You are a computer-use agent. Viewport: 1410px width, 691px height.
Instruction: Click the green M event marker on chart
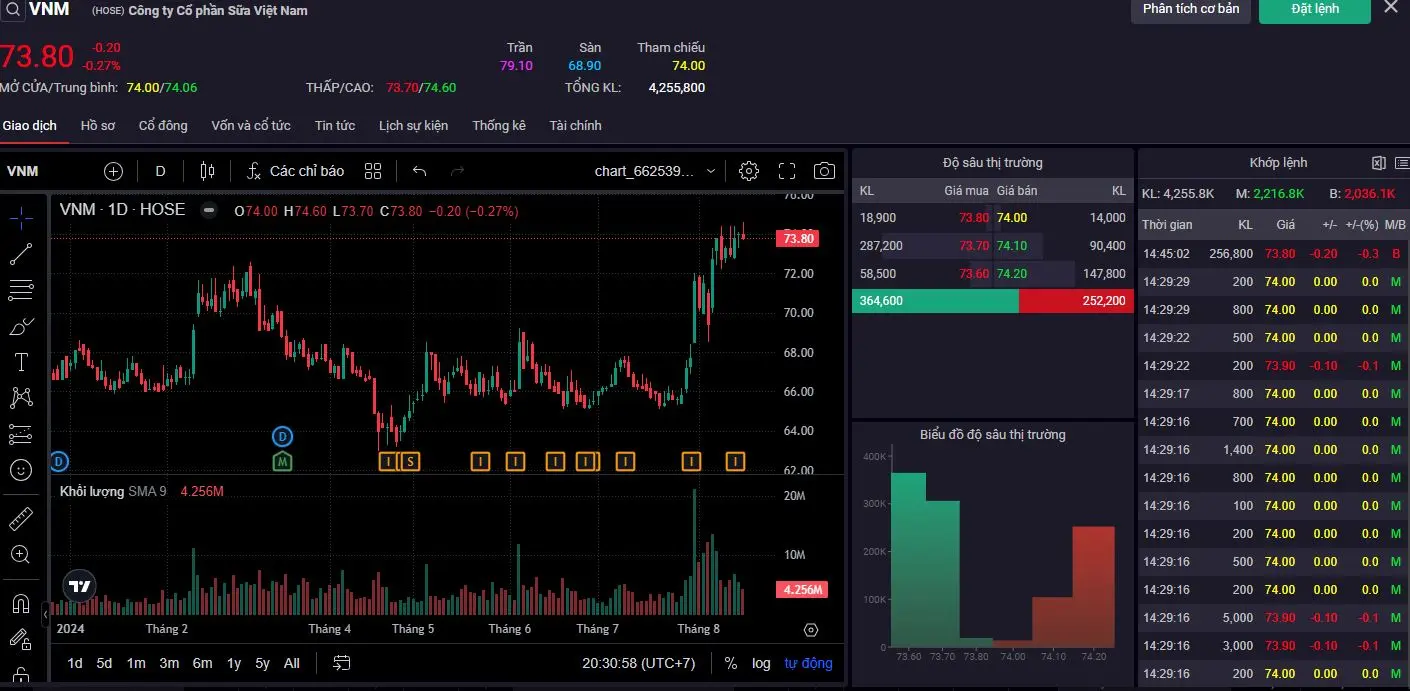click(x=283, y=461)
